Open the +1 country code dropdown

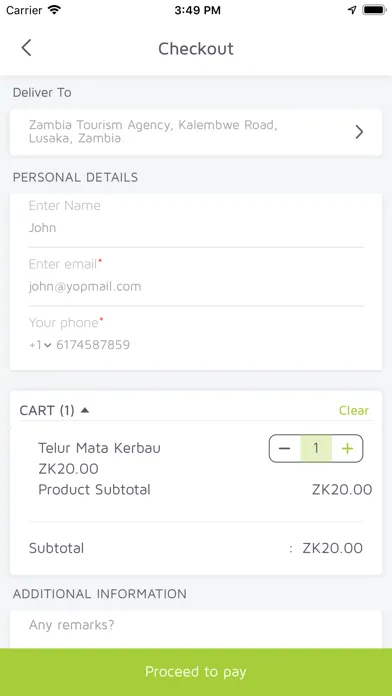pos(40,345)
